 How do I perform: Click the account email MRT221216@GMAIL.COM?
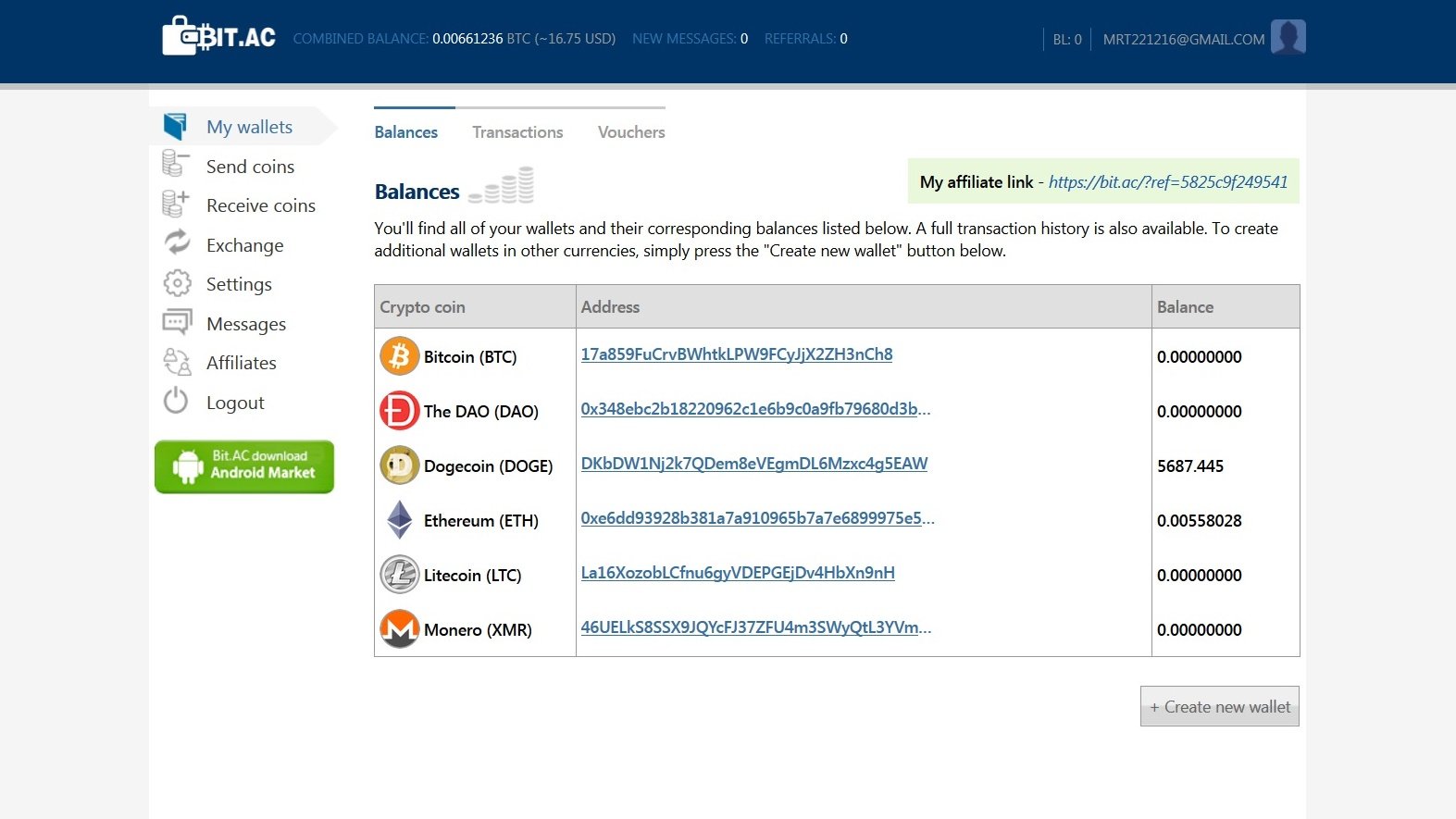pos(1184,40)
